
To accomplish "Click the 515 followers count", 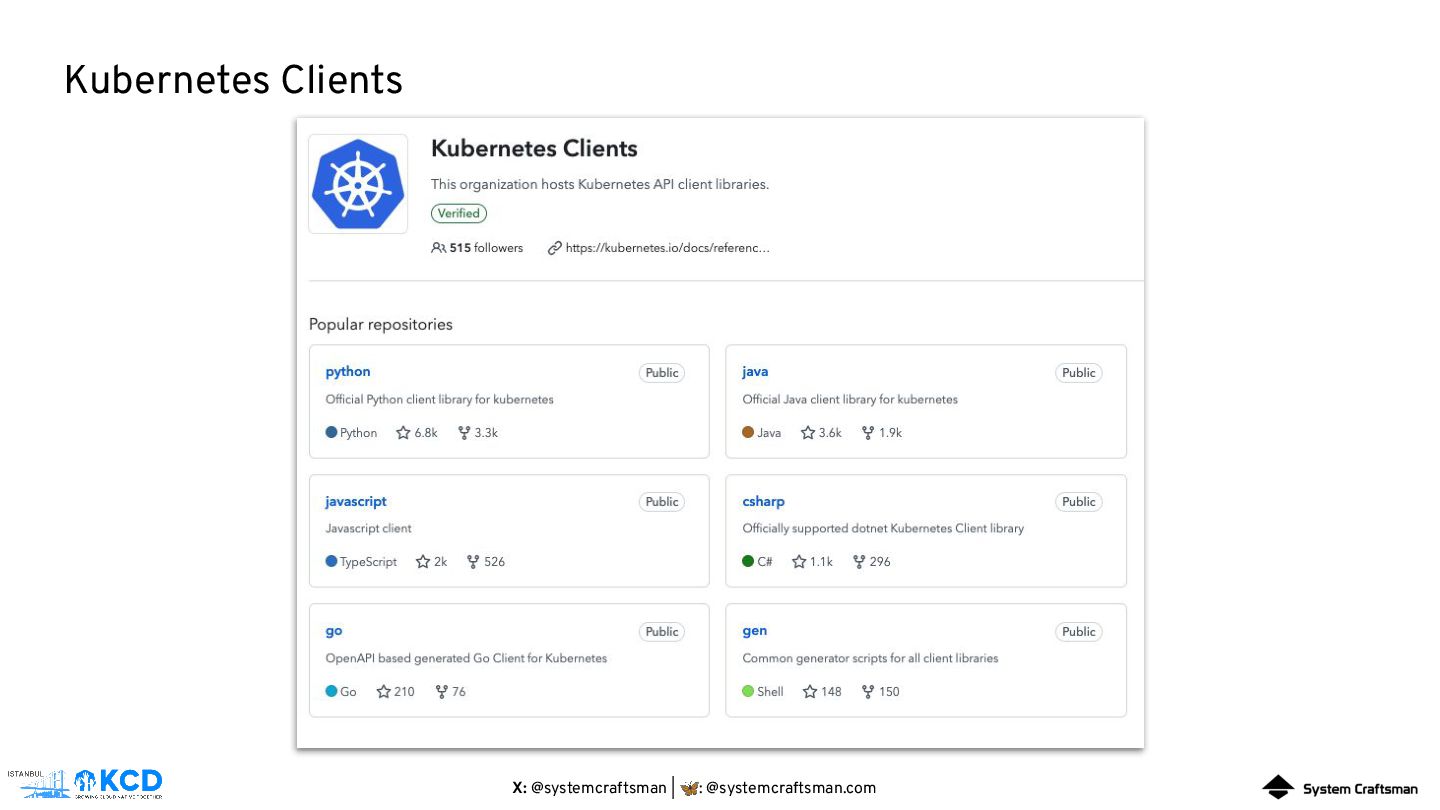I will [486, 248].
